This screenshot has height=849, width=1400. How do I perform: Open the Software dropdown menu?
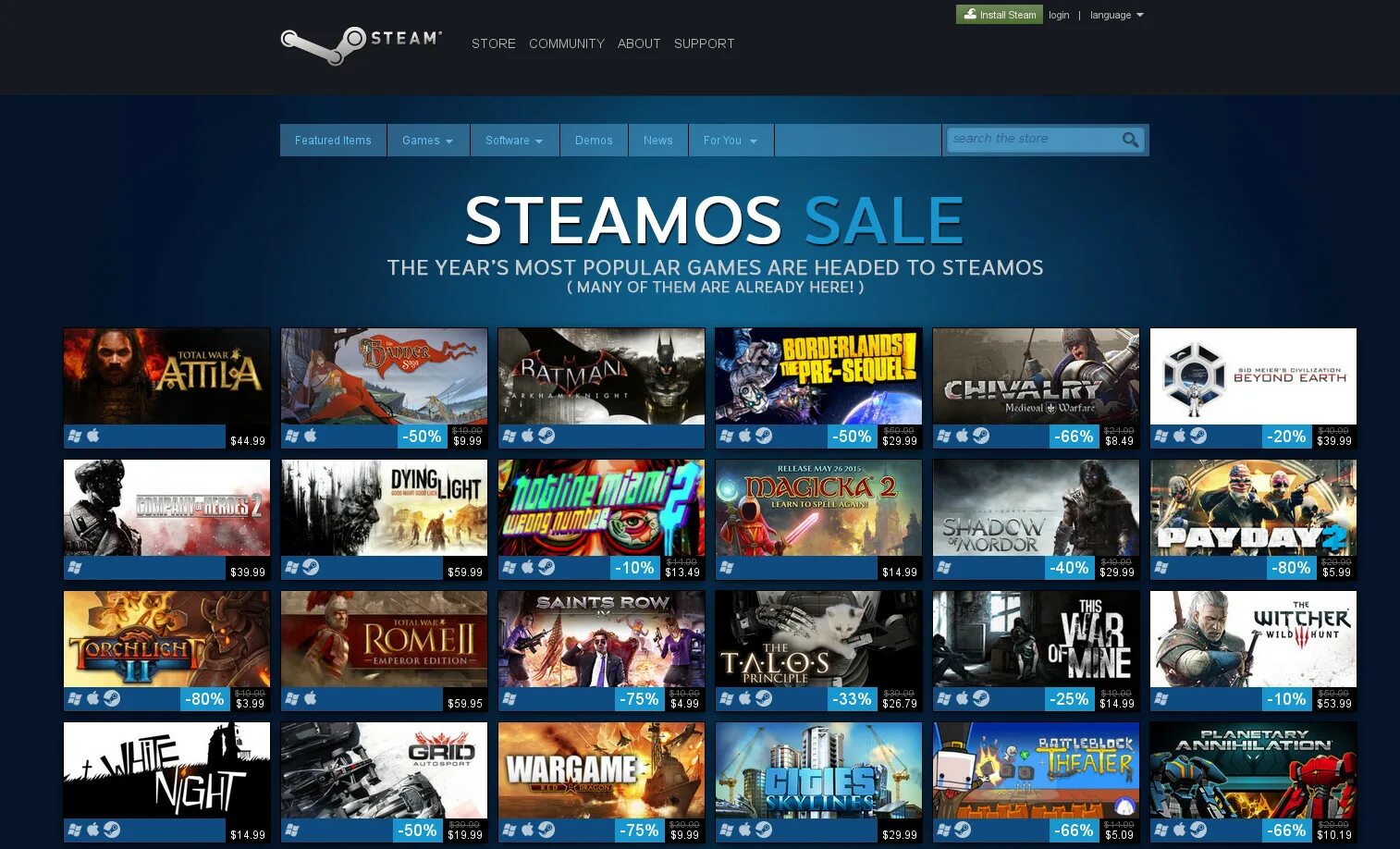(514, 141)
